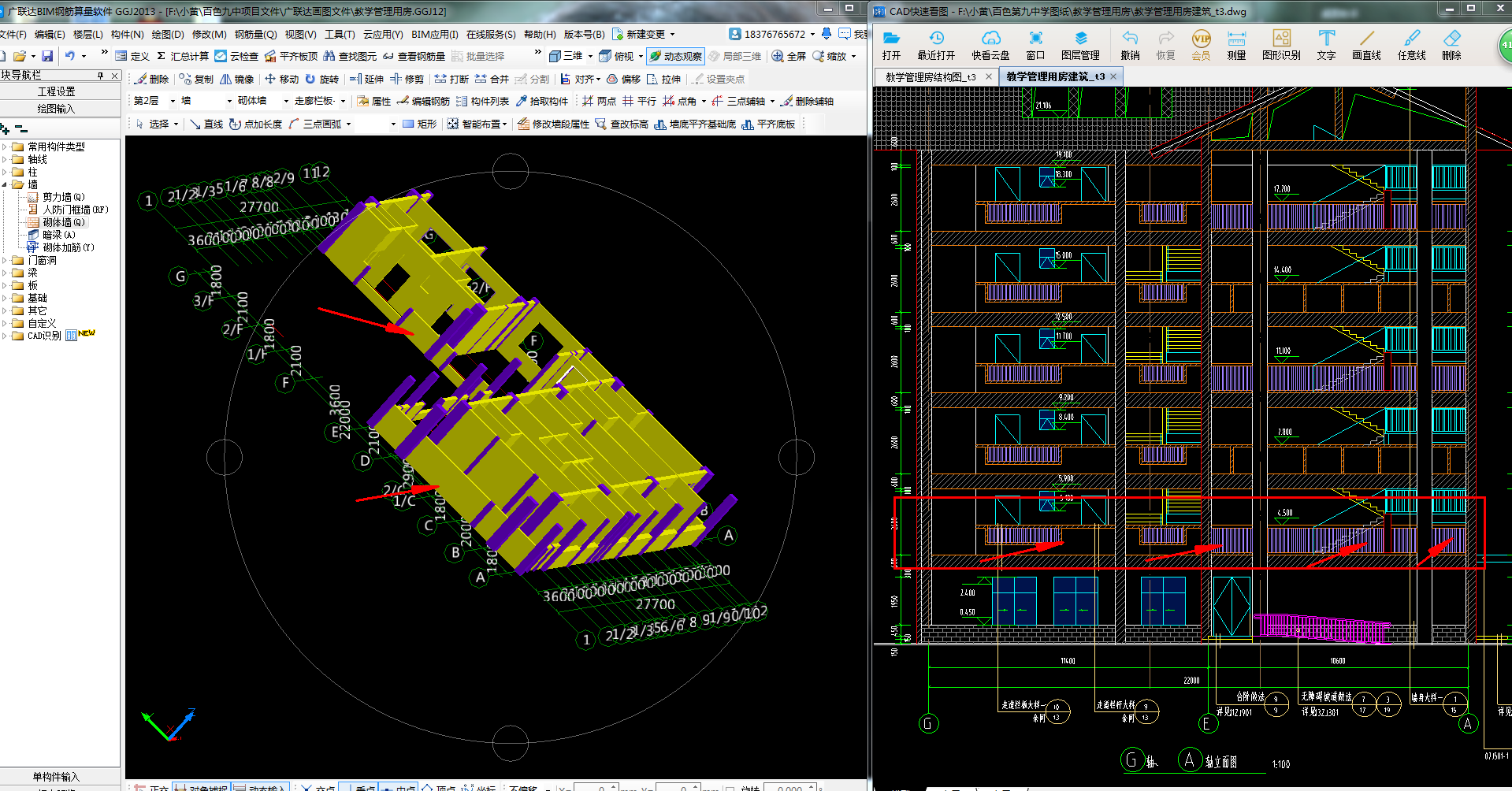Screen dimensions: 1512x791
Task: Select the 修剪 trim tool
Action: [407, 79]
